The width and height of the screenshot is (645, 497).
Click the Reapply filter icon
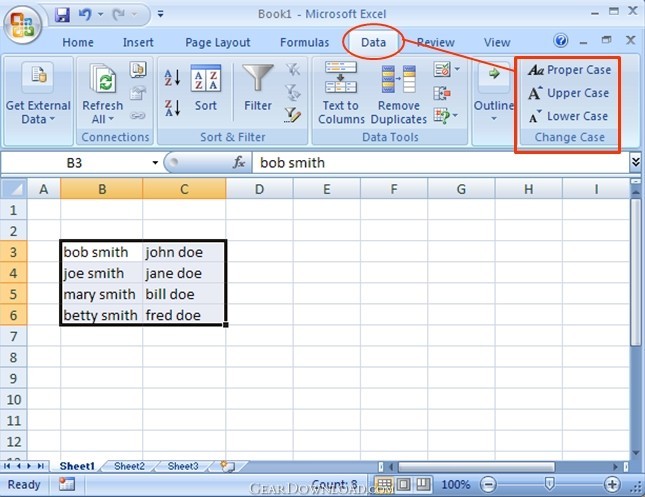tap(293, 93)
